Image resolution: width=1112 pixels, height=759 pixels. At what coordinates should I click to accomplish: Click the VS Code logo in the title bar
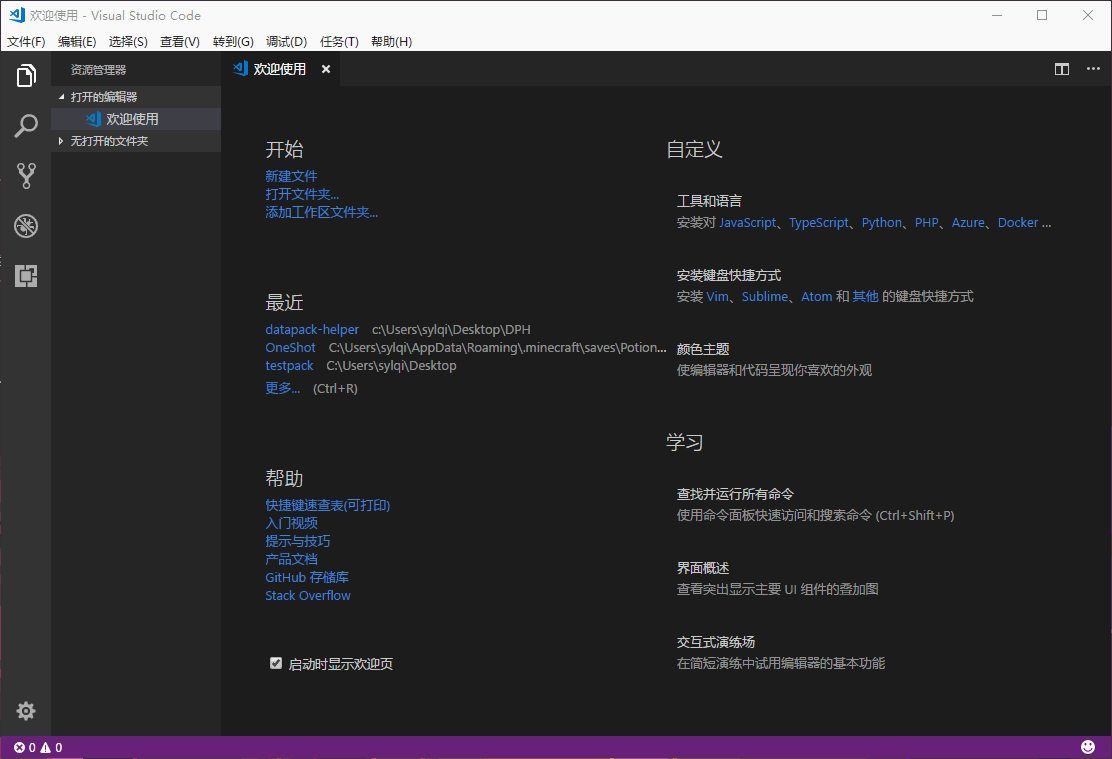pos(17,15)
